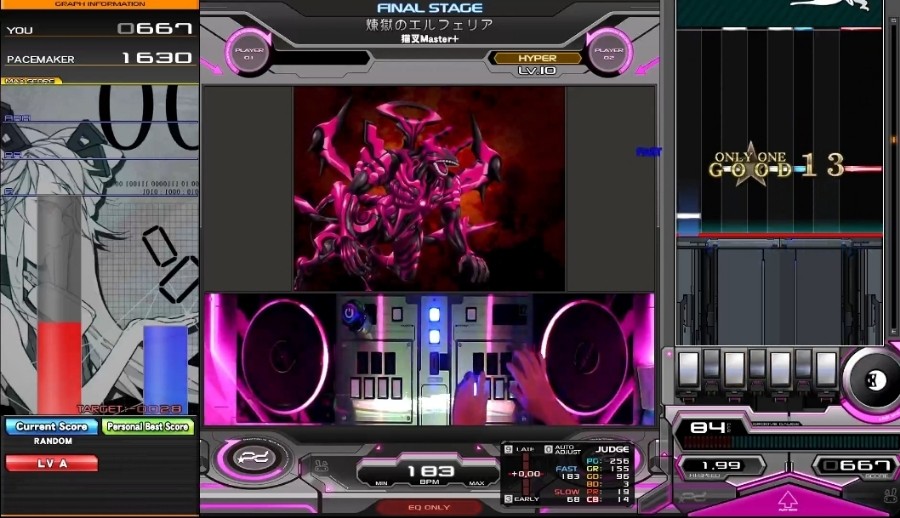The image size is (900, 518).
Task: Click the song title 煉獄のエルフェリア
Action: [x=429, y=25]
